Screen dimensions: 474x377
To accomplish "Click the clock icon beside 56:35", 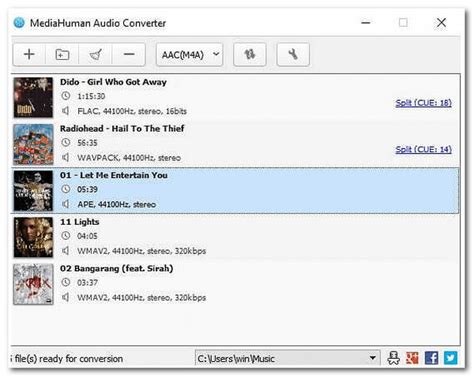I will [x=66, y=143].
